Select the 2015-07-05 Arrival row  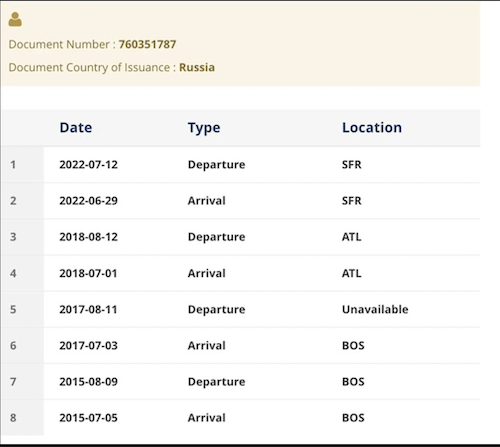[241, 418]
